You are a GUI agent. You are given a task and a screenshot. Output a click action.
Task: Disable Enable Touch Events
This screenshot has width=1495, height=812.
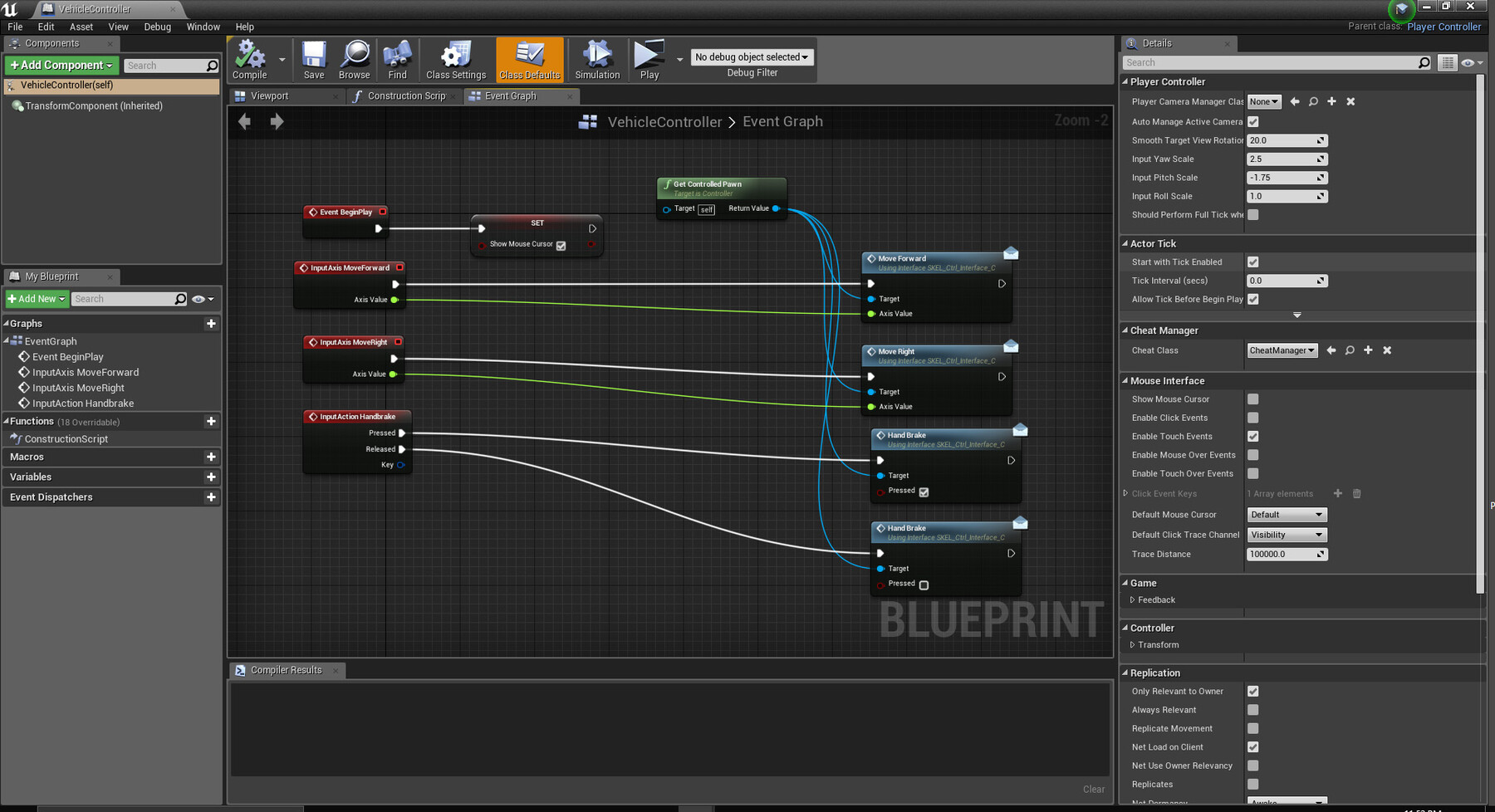point(1252,436)
